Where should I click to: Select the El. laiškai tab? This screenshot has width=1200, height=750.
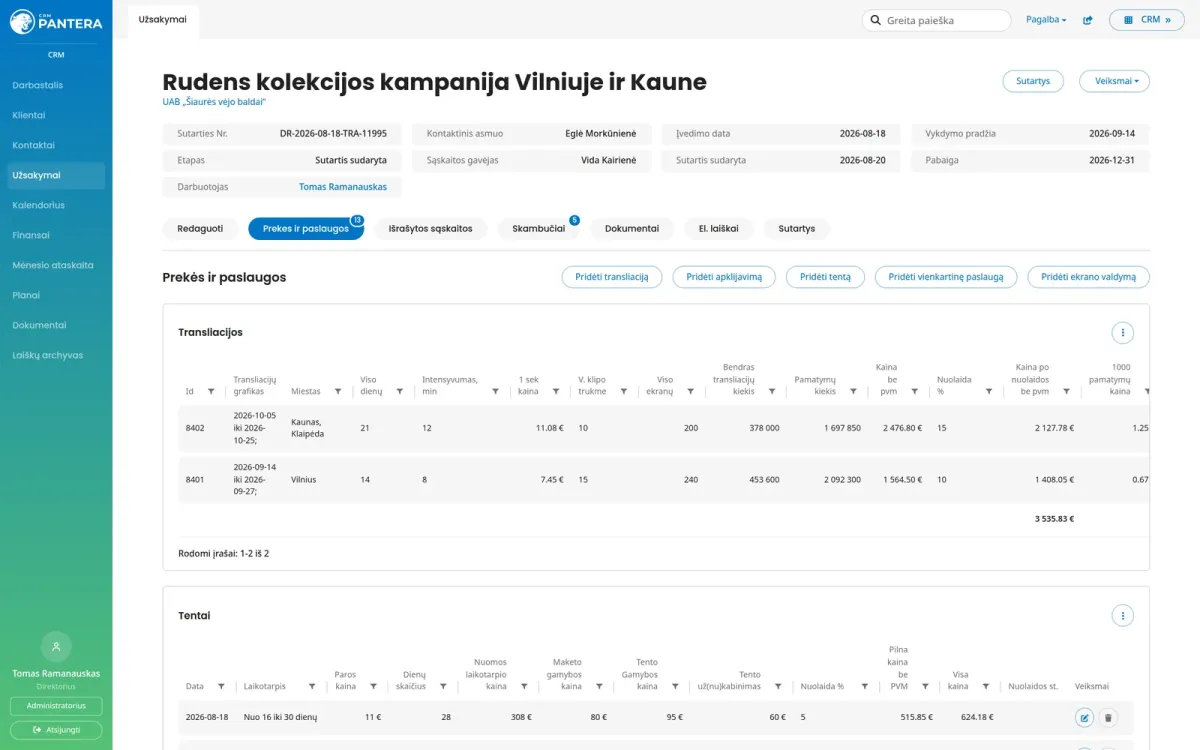718,229
